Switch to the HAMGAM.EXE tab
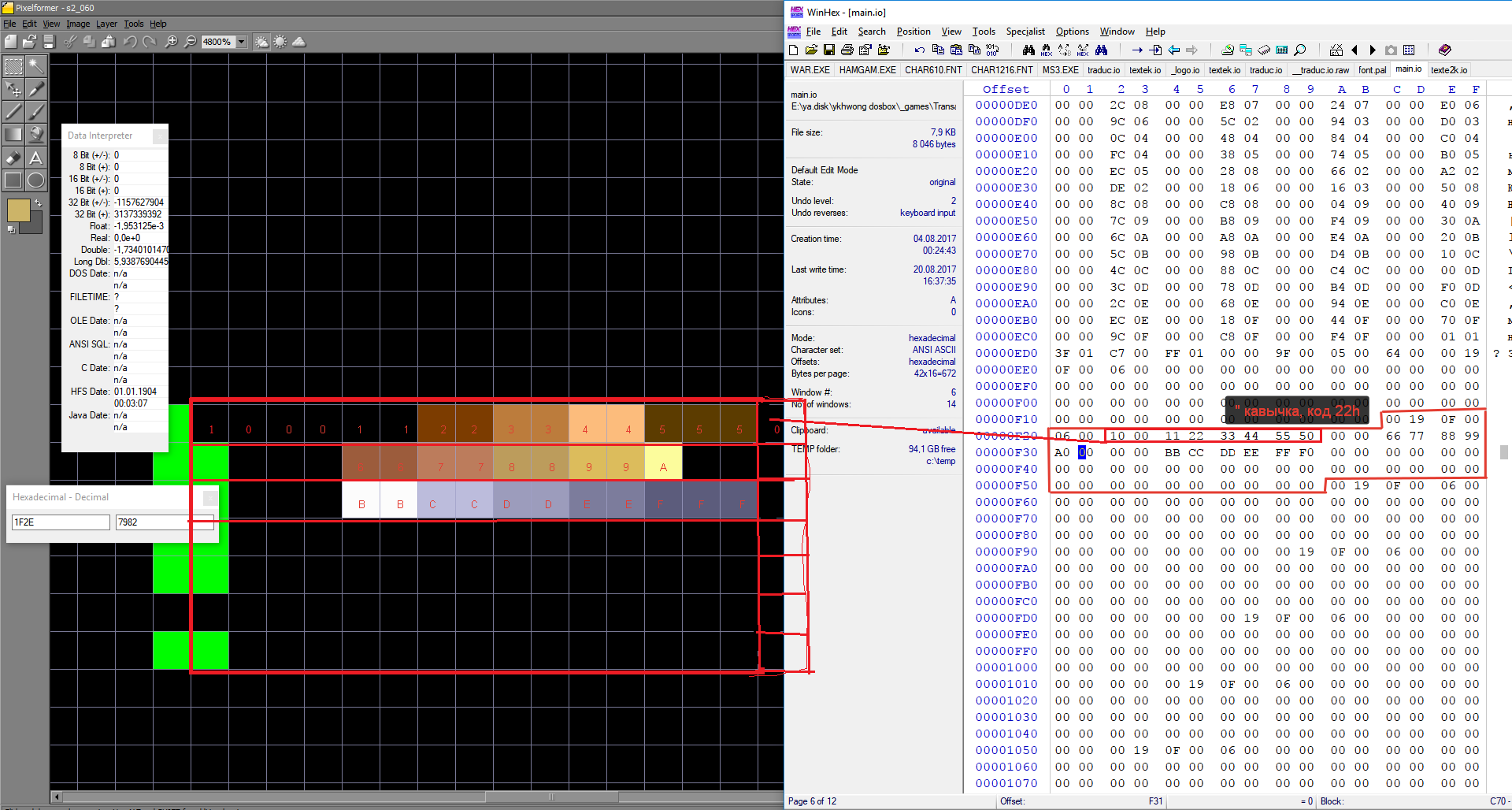This screenshot has height=810, width=1512. 867,70
